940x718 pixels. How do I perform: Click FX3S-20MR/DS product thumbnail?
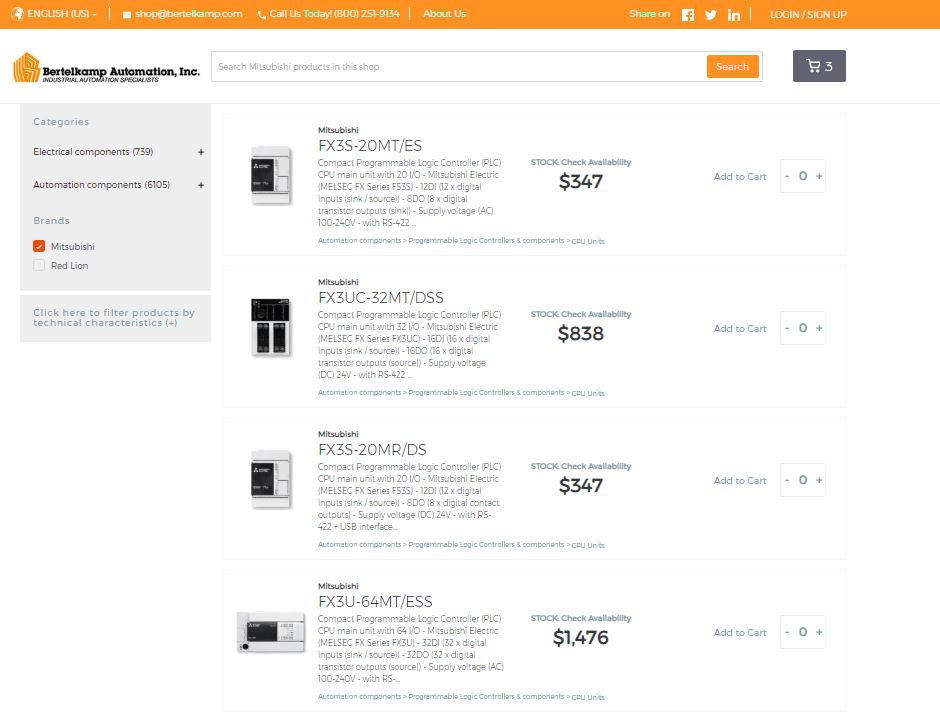coord(272,479)
